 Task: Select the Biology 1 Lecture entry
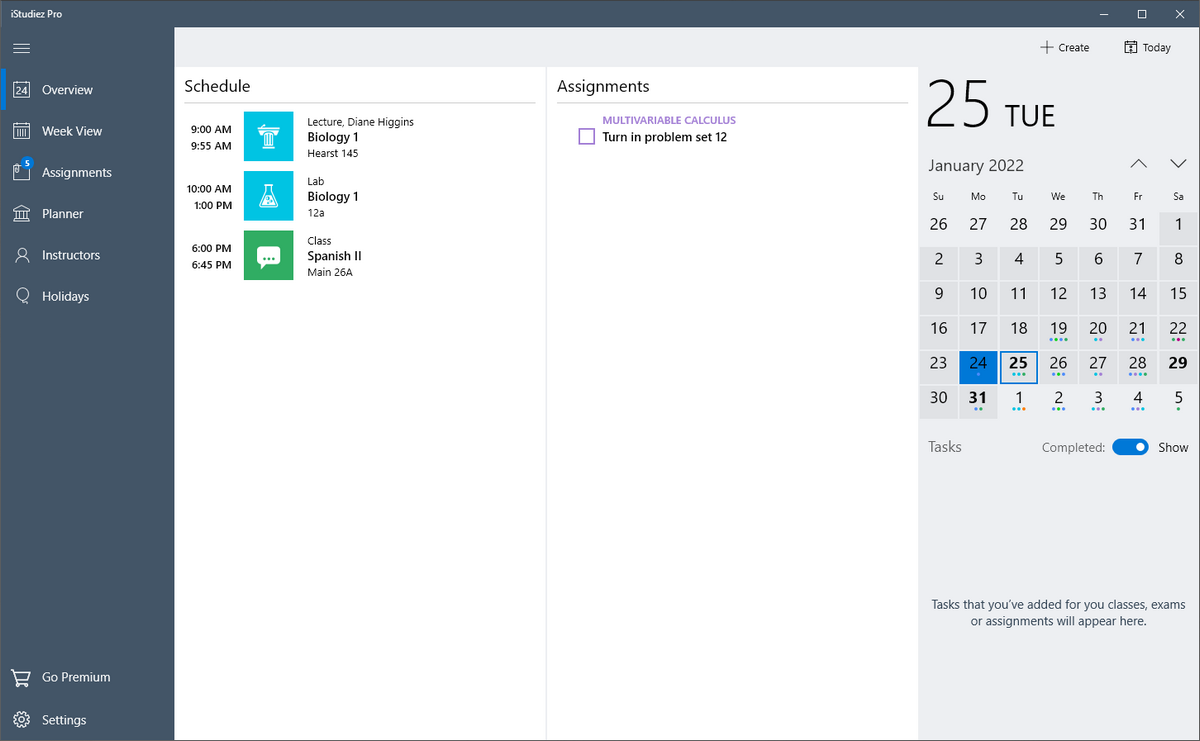(x=332, y=137)
